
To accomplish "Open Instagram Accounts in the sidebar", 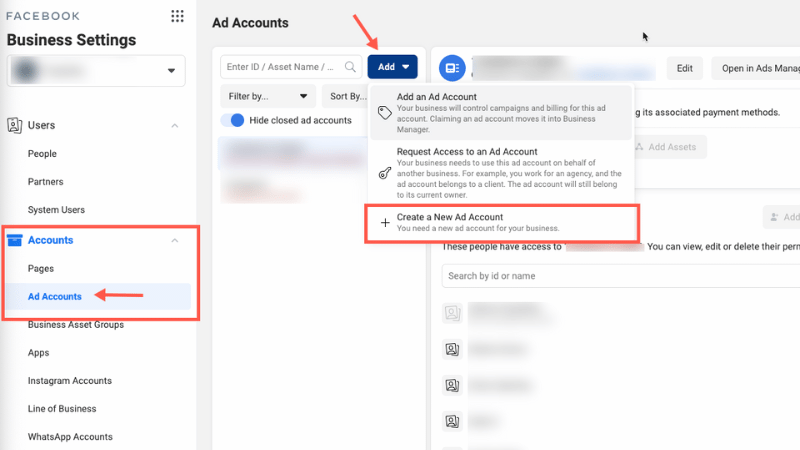I will (69, 381).
